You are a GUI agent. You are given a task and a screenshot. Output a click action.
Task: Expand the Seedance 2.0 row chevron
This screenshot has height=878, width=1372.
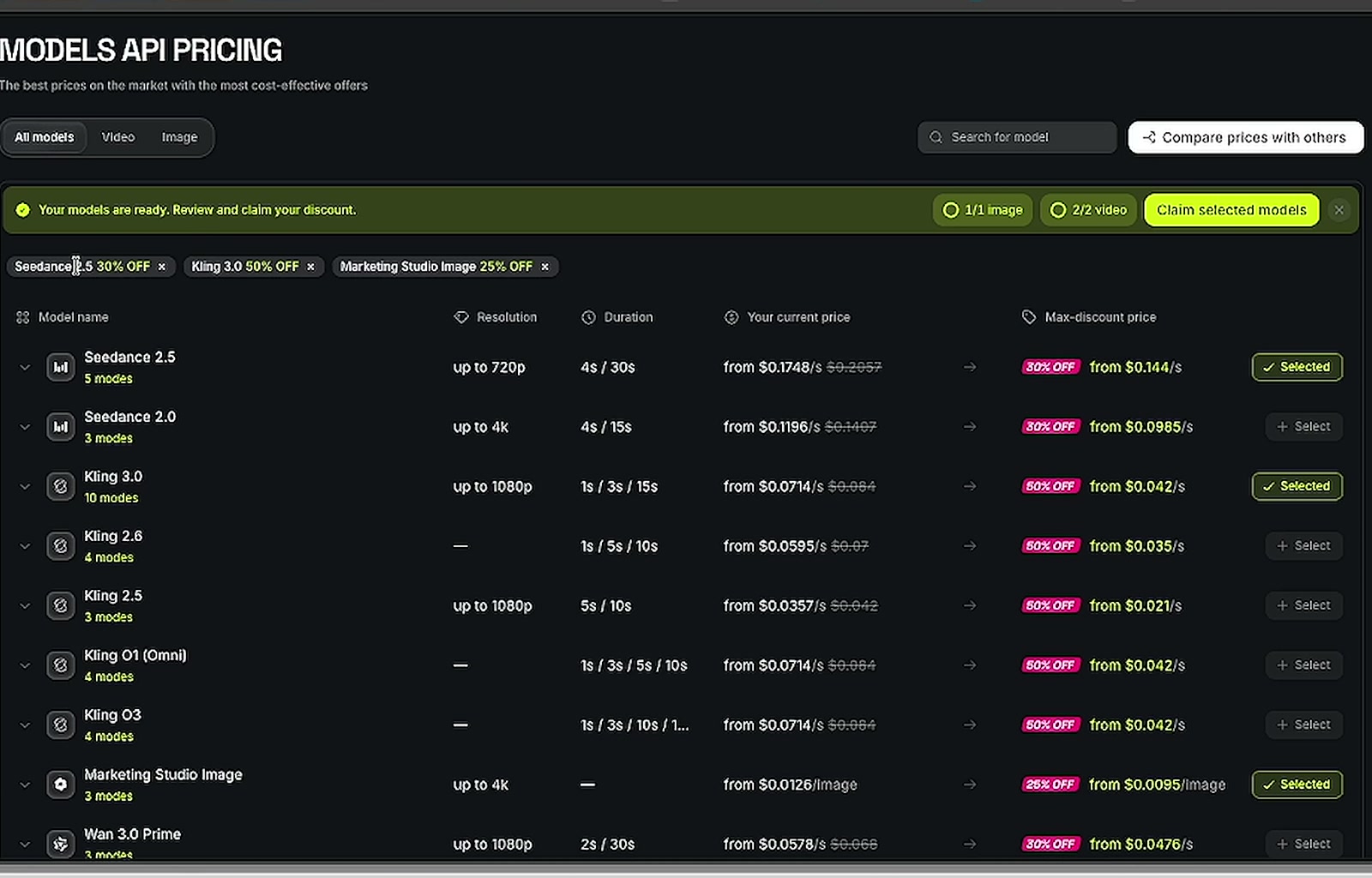coord(25,427)
